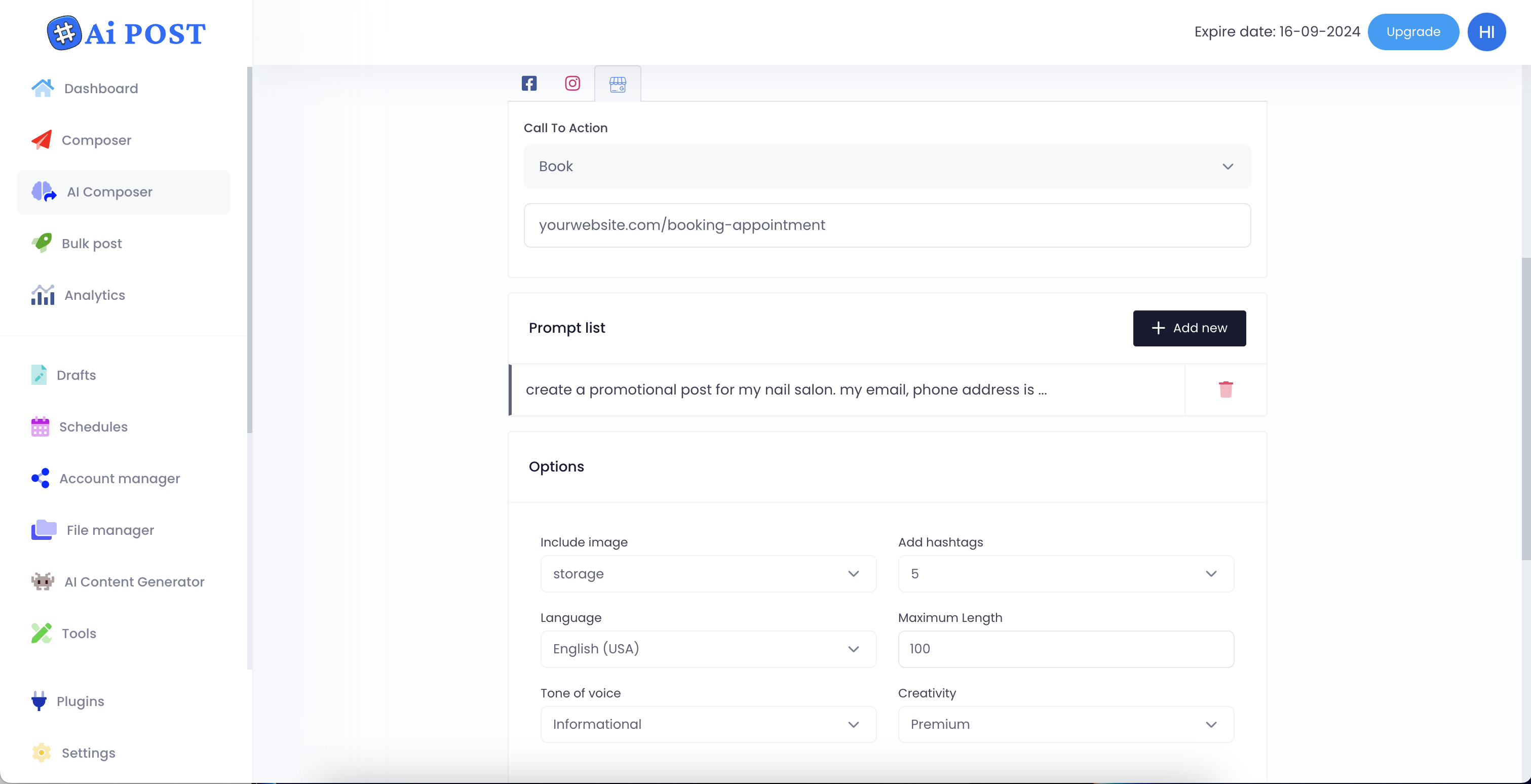Click the Upgrade button

[x=1413, y=32]
